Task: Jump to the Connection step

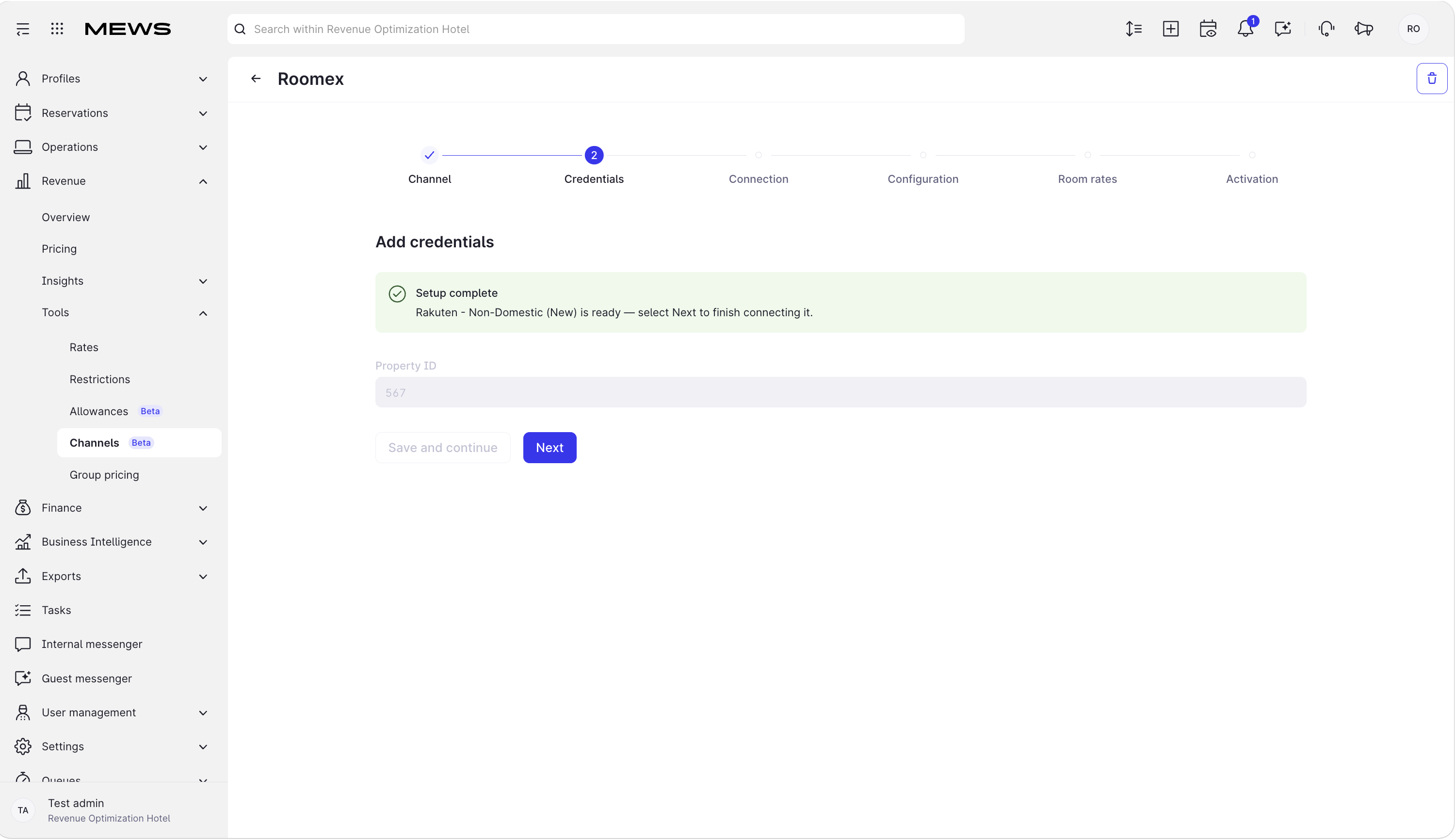Action: [x=758, y=167]
